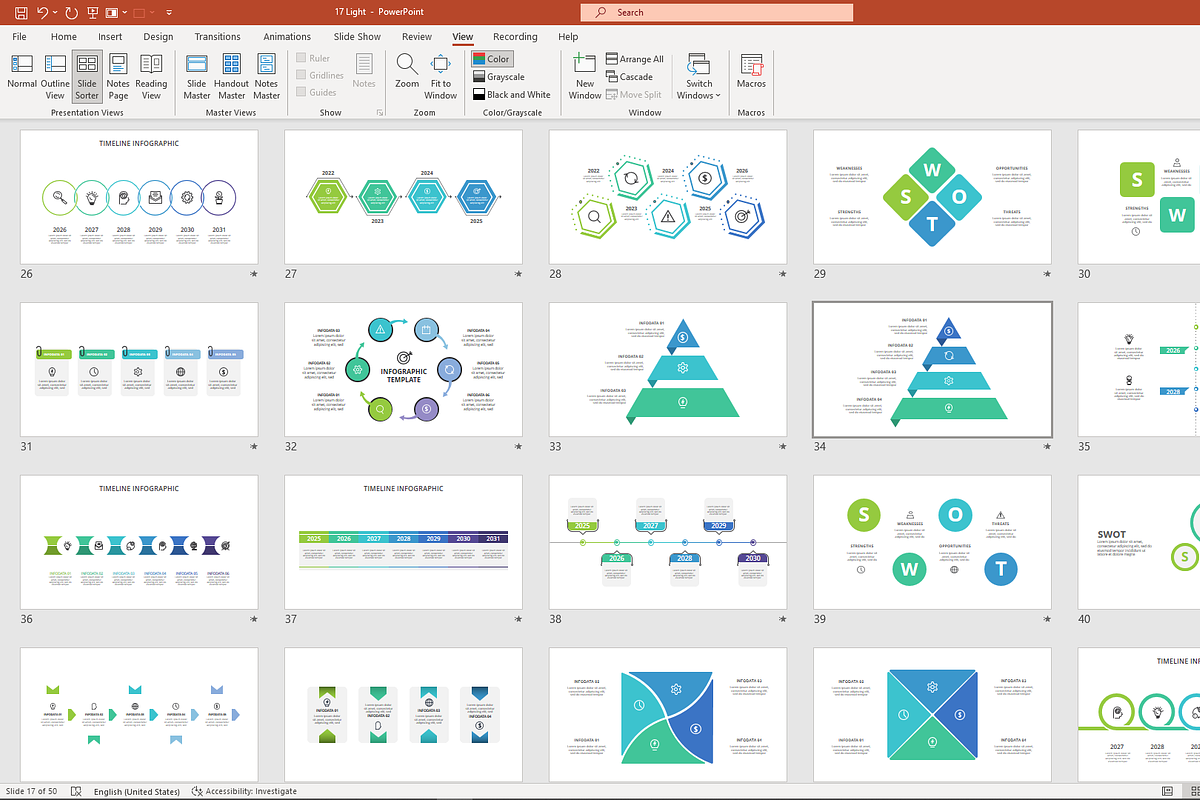Go to the Slide Show tab
This screenshot has width=1200, height=800.
357,37
